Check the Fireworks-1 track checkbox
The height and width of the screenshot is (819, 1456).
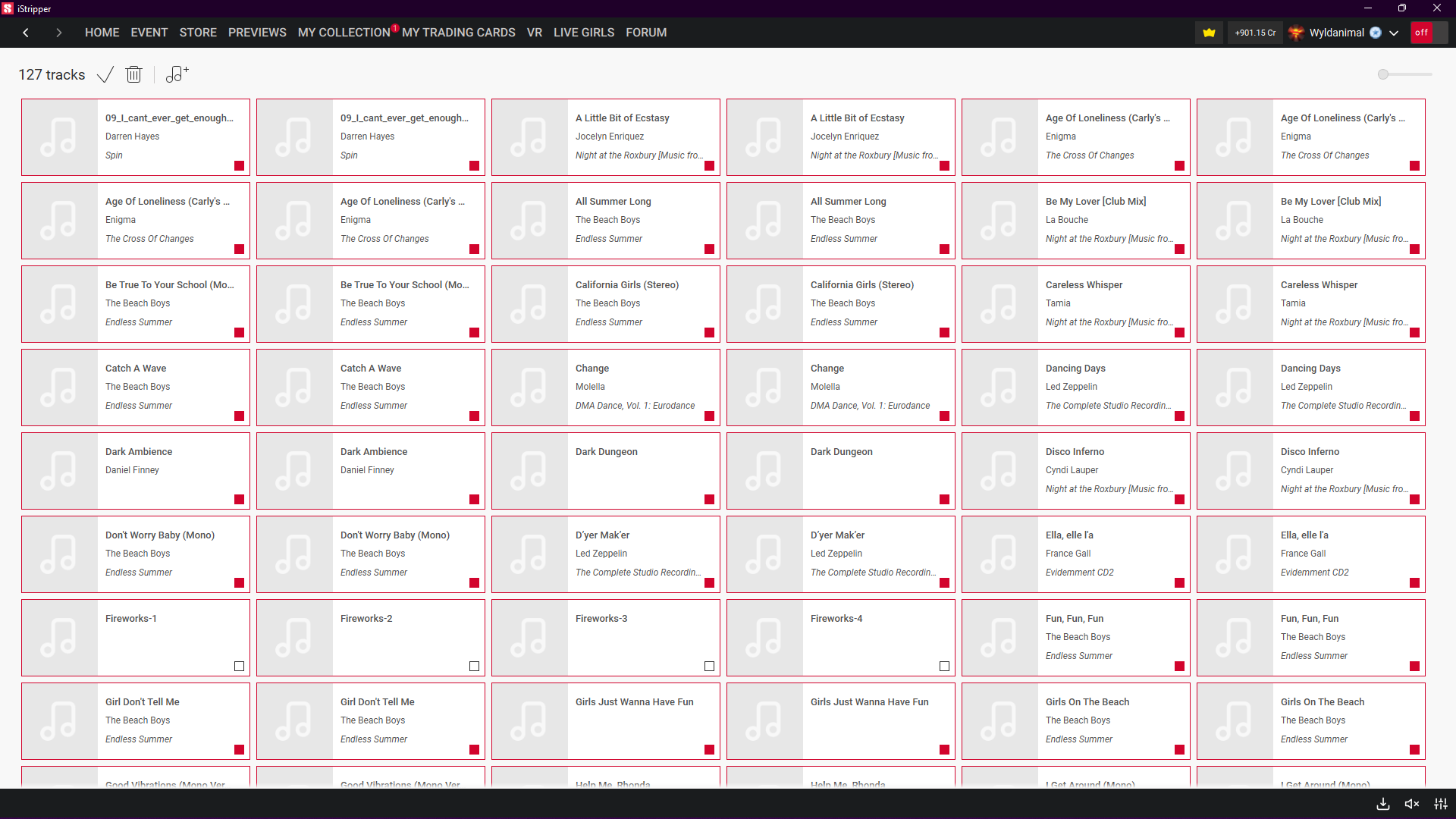coord(239,666)
